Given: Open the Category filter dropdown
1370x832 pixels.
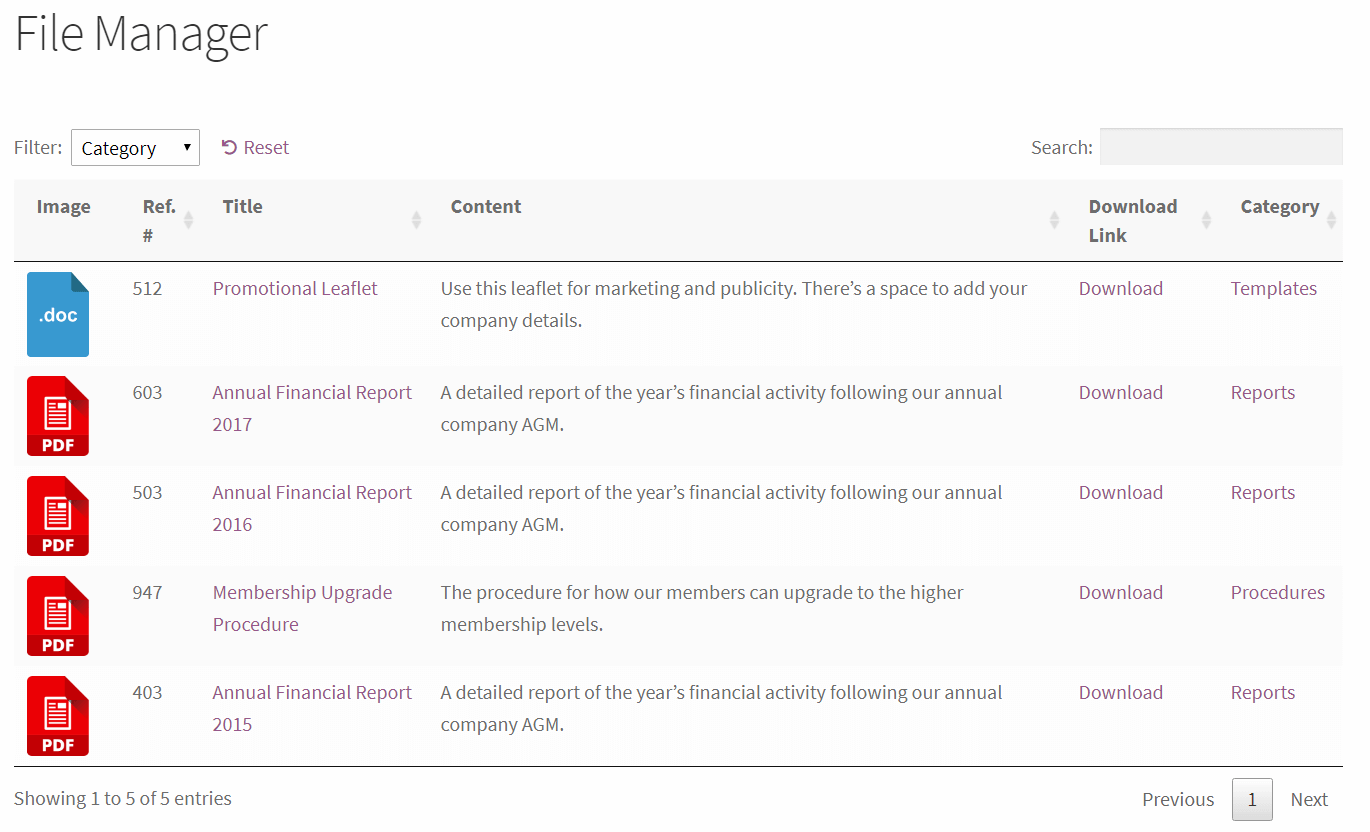Looking at the screenshot, I should [x=135, y=148].
